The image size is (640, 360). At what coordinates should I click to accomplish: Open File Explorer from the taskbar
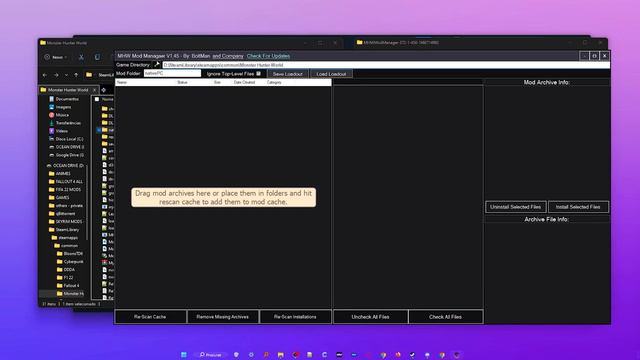point(280,355)
